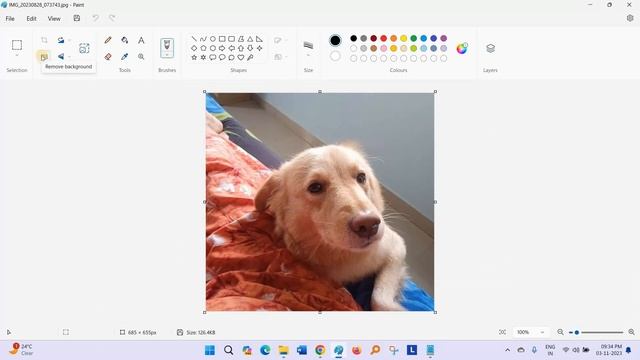Click the Redo arrow

pos(112,18)
